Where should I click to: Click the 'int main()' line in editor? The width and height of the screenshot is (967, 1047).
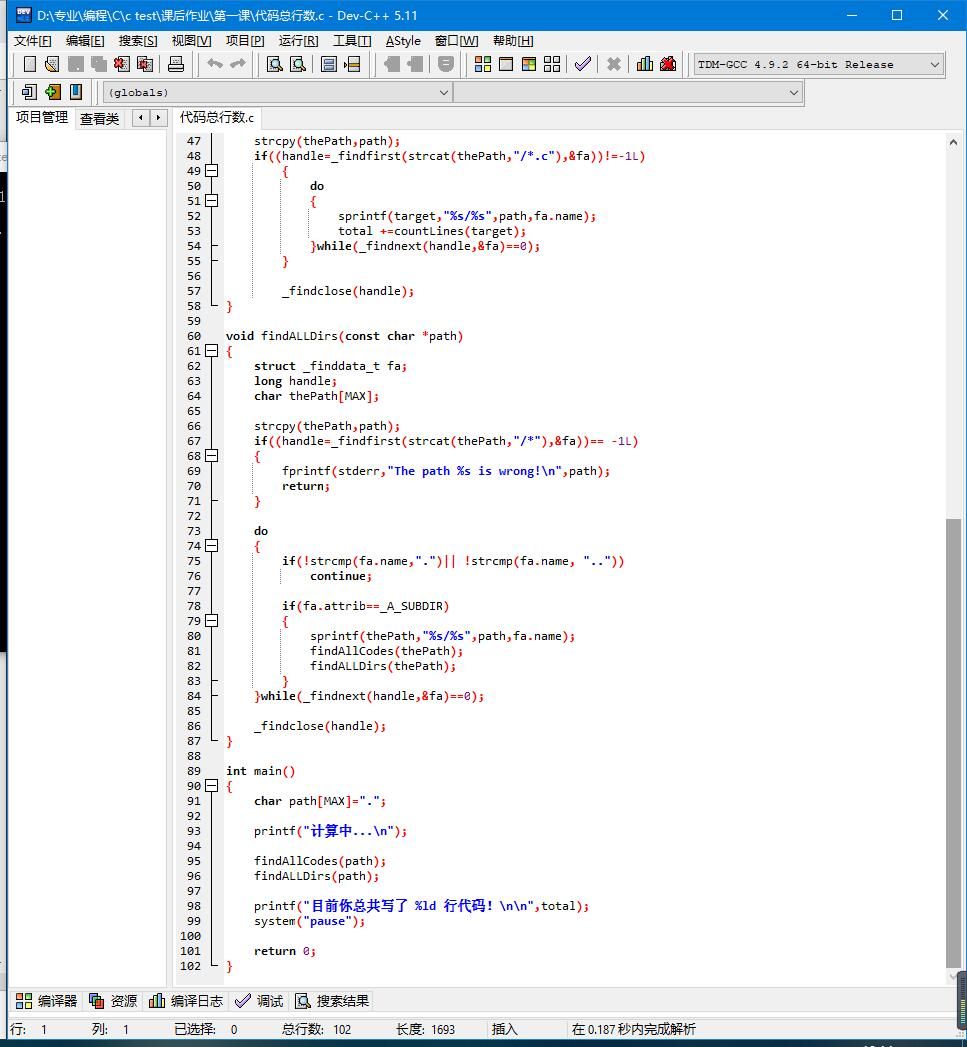[260, 771]
